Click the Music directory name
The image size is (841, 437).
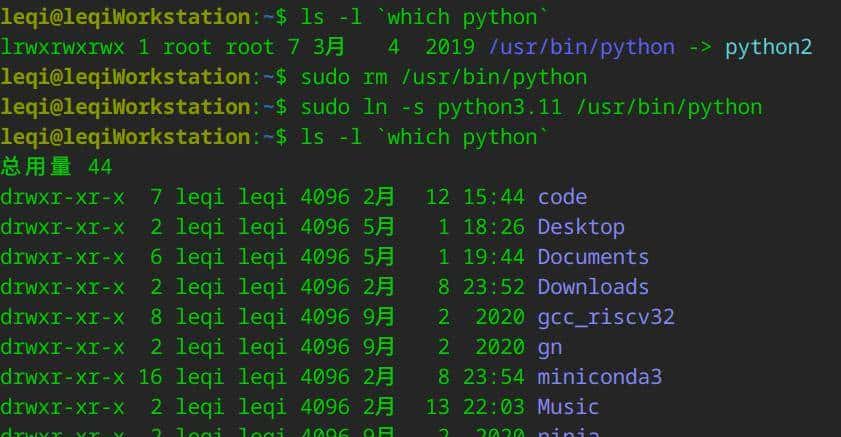tap(568, 407)
